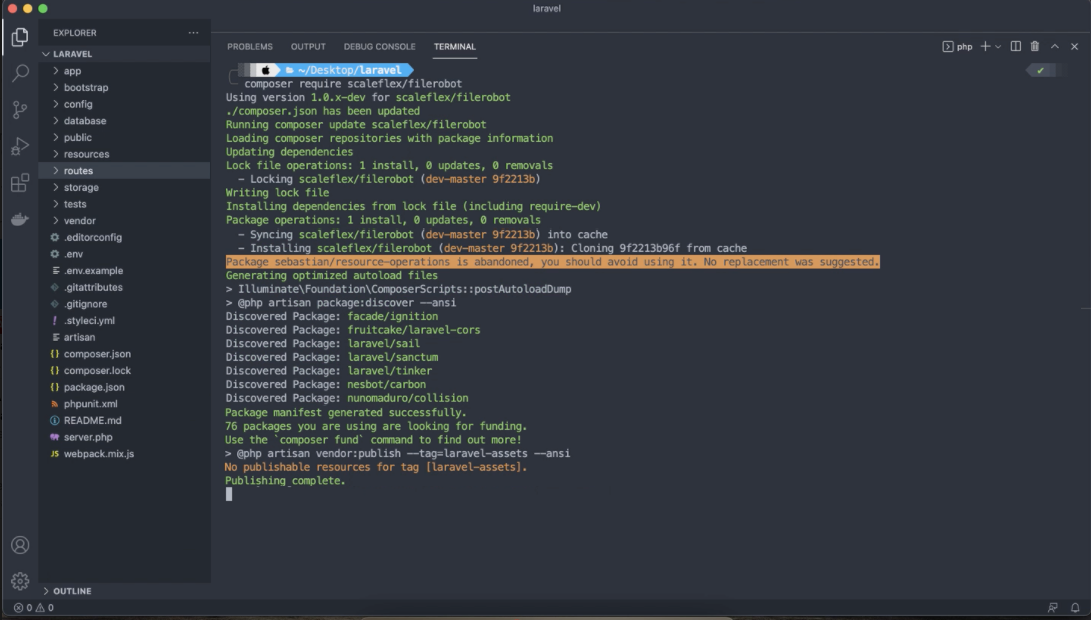Screen dimensions: 1091x620
Task: Open the new terminal launch profile dropdown
Action: pos(999,46)
